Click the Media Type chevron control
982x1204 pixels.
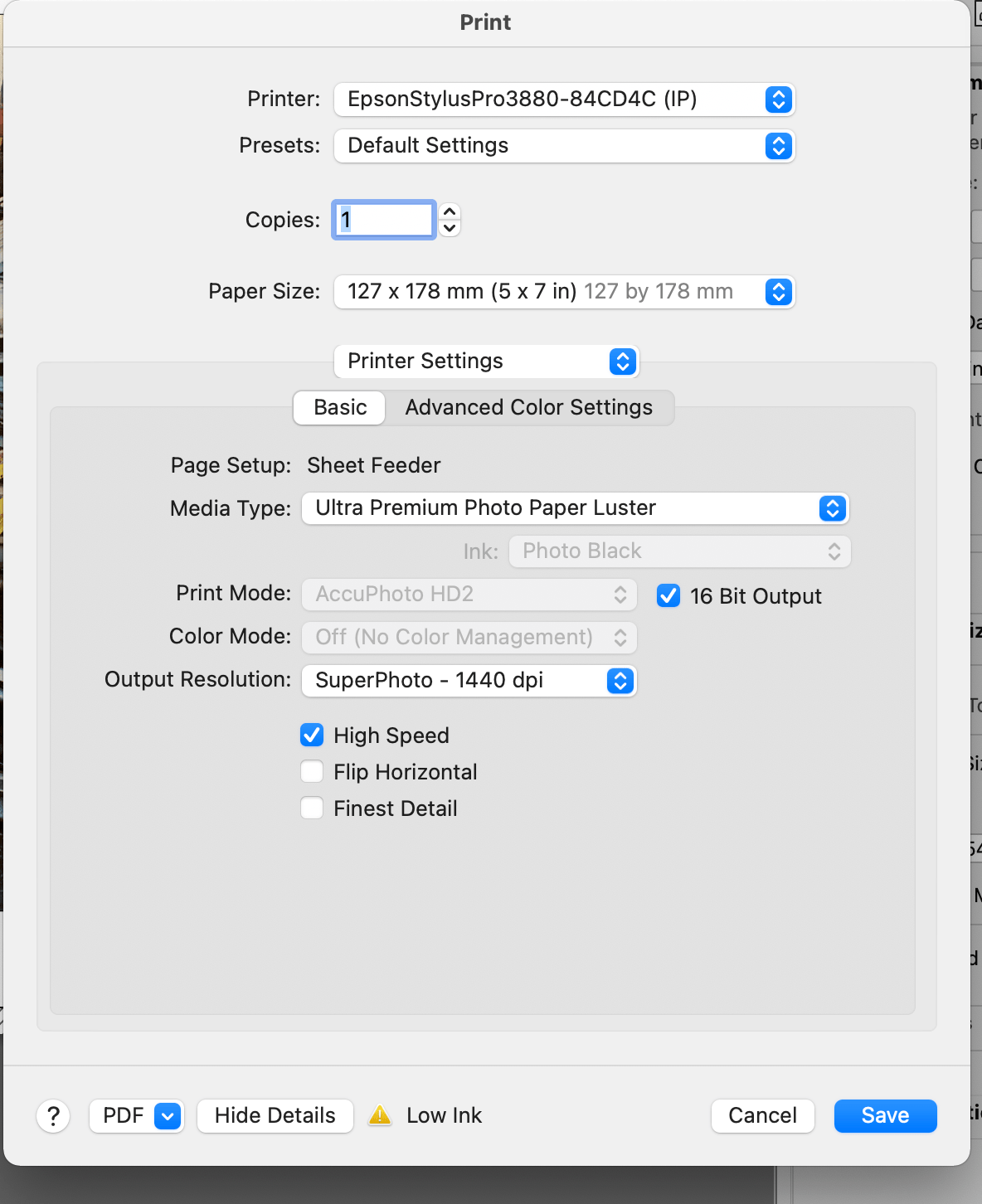click(832, 508)
